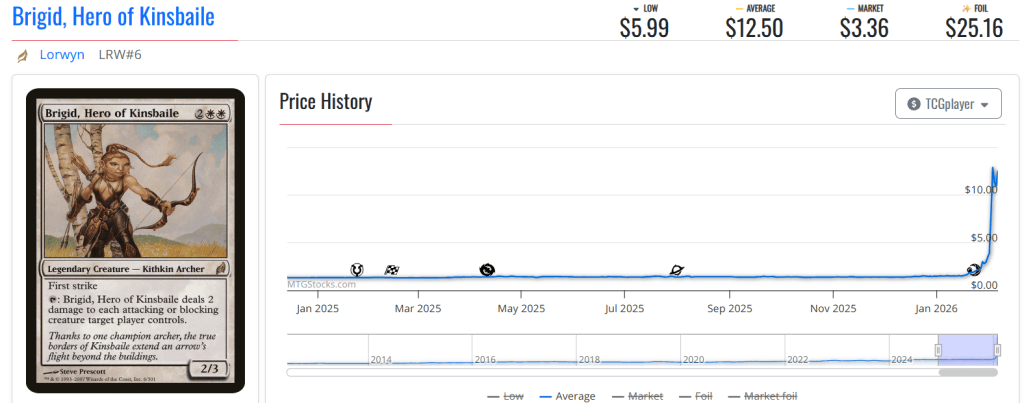Click the Brigid, Hero of Kinsbaile title

click(113, 17)
